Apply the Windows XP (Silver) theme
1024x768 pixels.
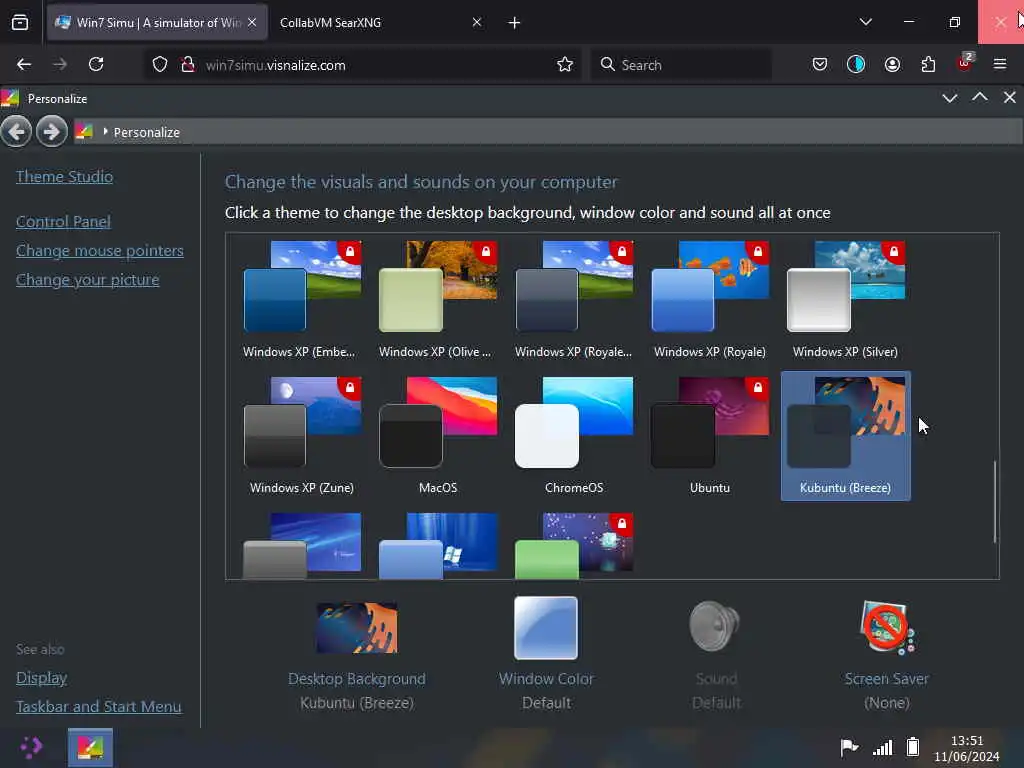click(x=846, y=300)
